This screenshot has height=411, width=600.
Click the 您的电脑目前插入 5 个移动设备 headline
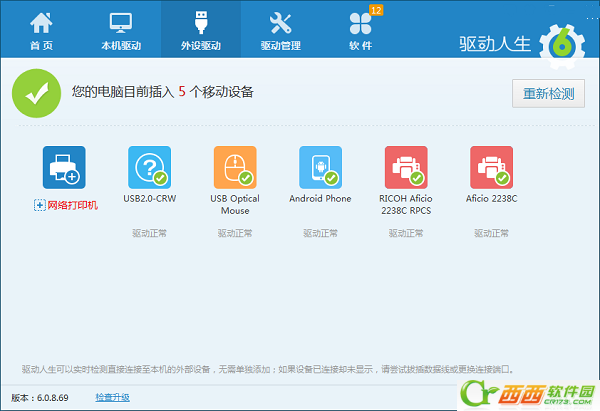[x=163, y=92]
